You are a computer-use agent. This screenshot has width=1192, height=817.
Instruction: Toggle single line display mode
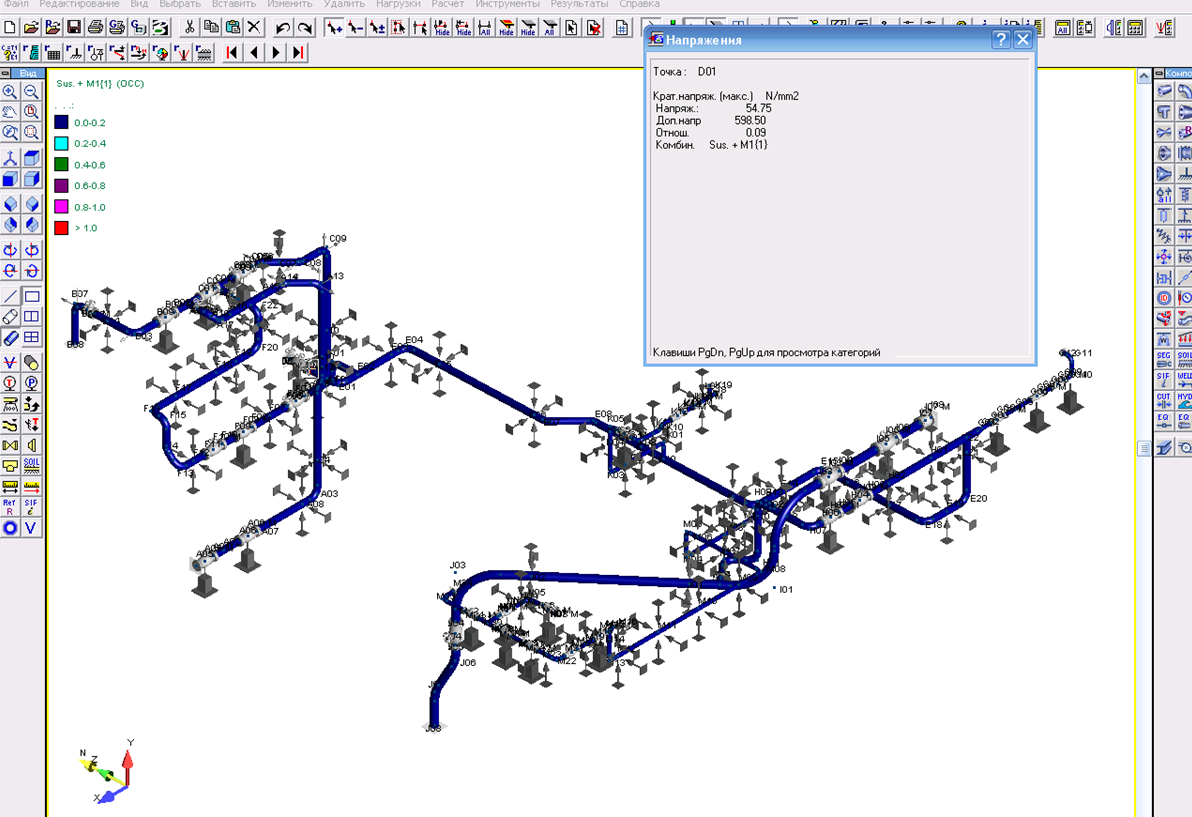[10, 296]
